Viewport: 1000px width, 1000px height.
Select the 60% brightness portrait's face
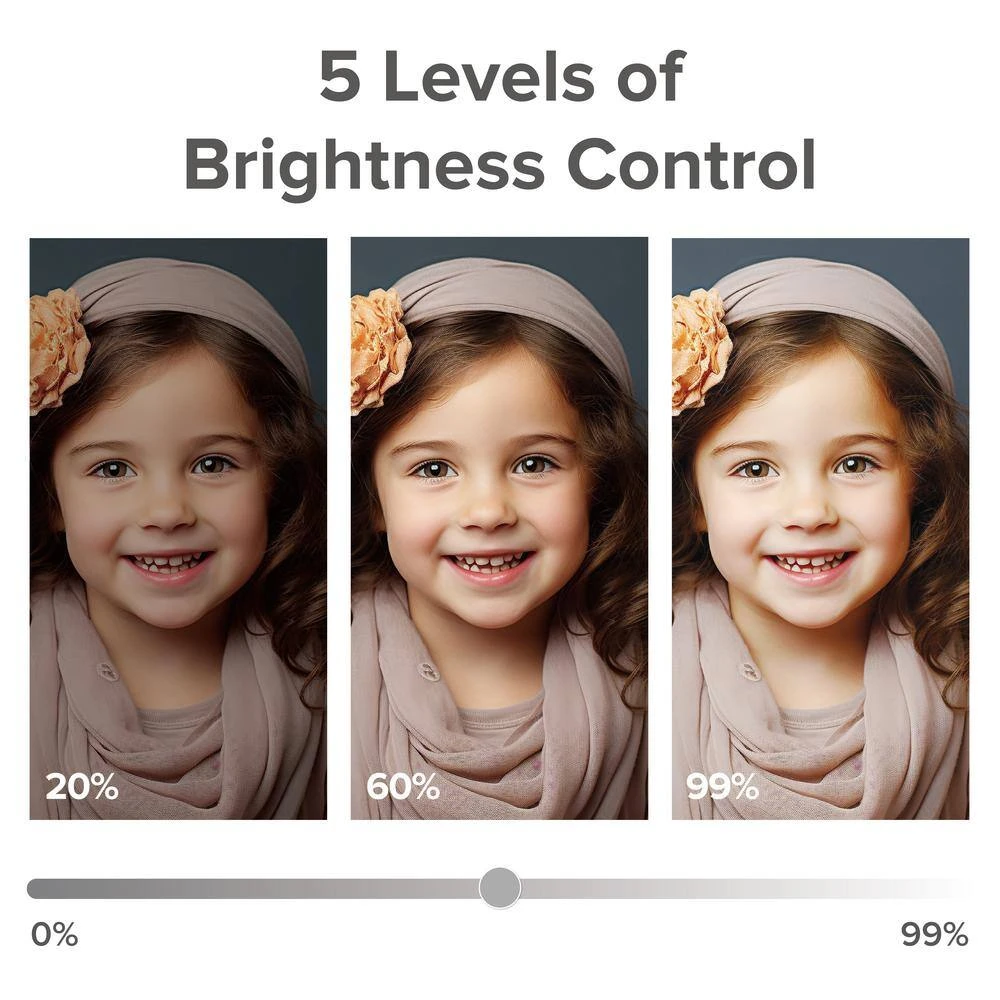click(x=487, y=500)
